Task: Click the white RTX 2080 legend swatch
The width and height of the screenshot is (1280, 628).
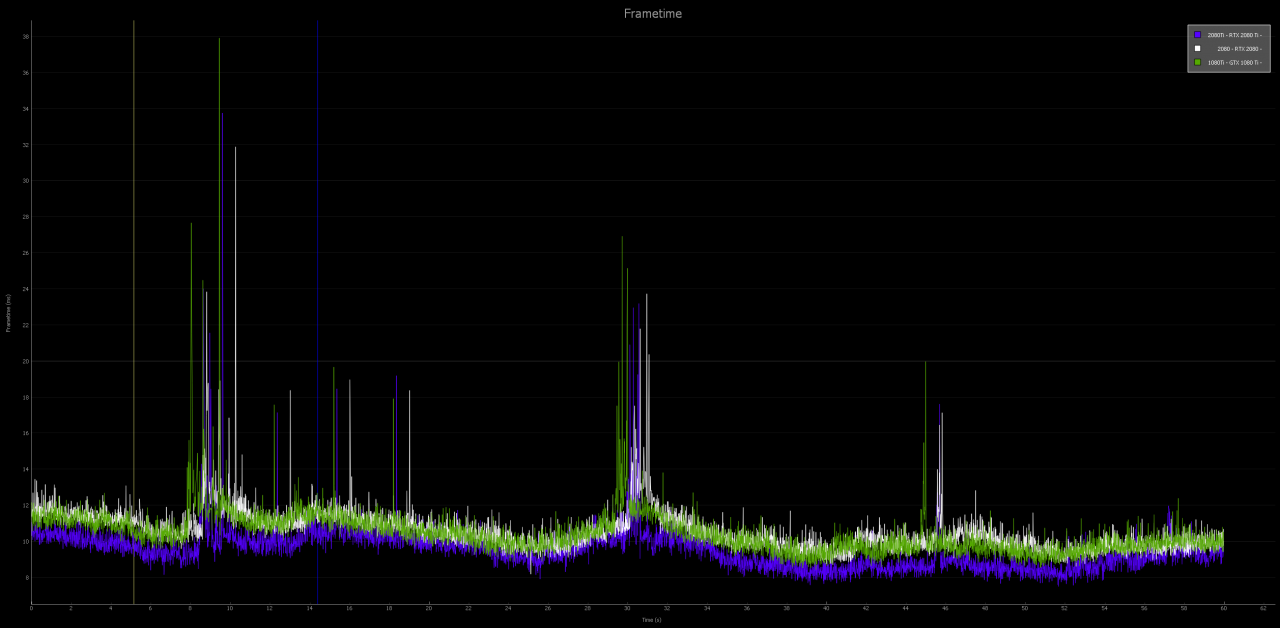Action: 1197,48
